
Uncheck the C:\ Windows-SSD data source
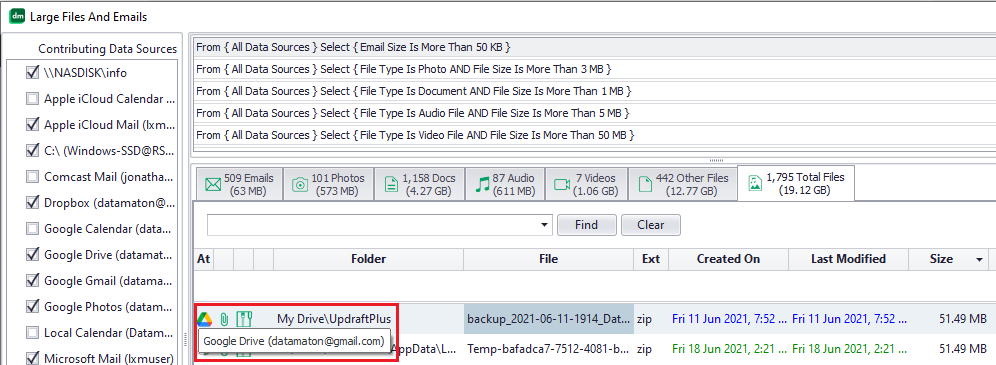(32, 150)
